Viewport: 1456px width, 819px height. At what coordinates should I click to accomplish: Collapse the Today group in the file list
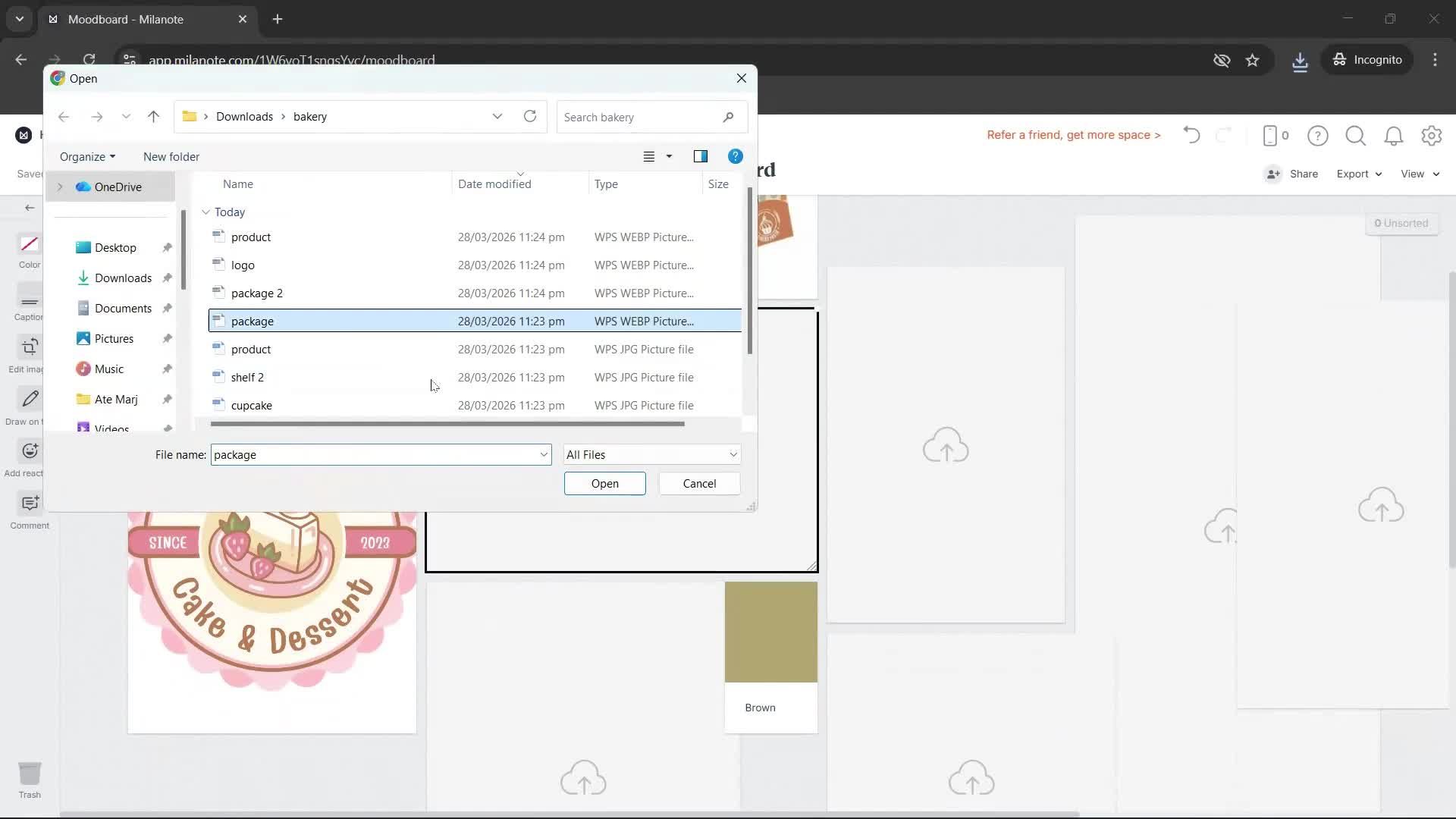206,212
